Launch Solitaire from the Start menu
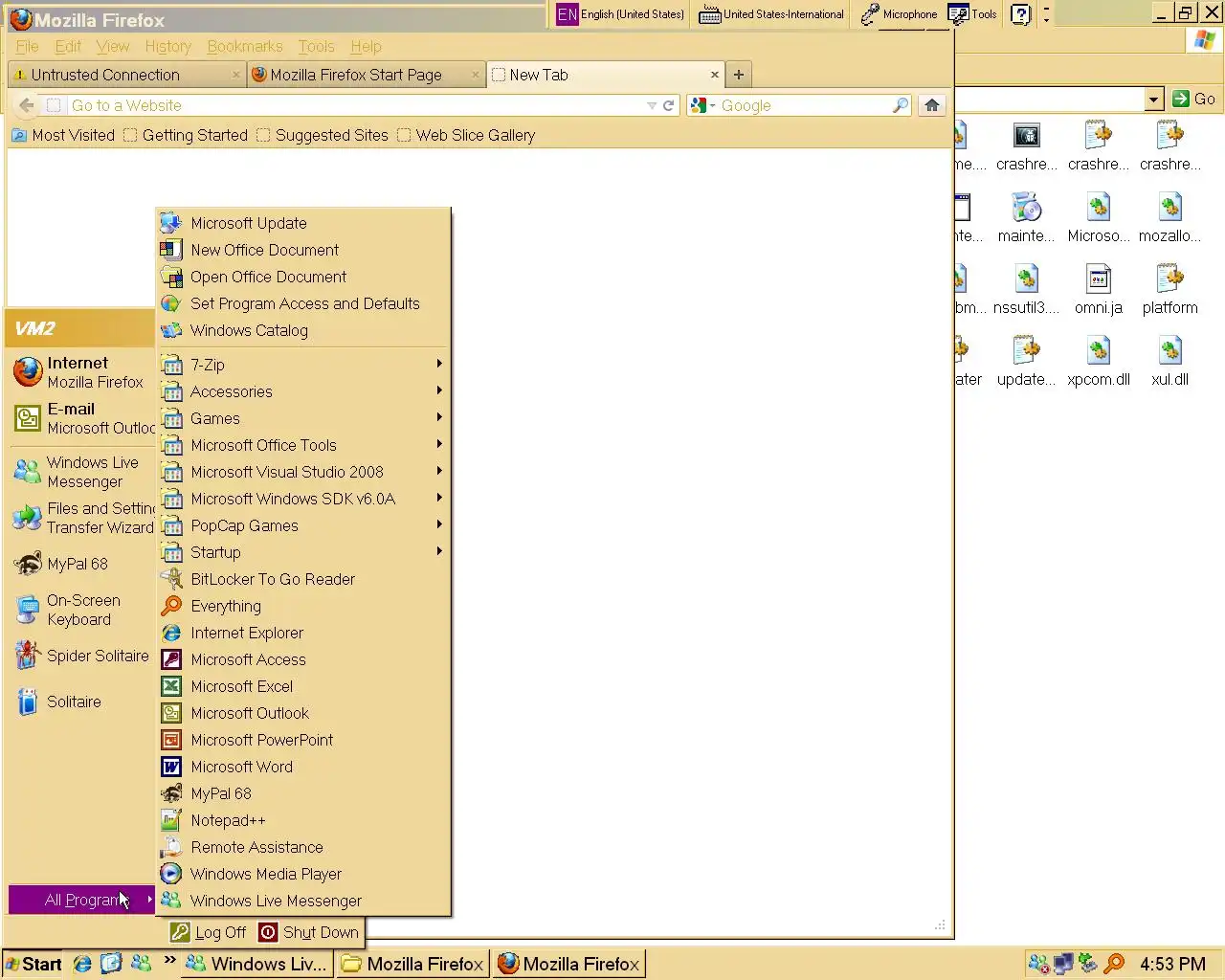This screenshot has height=980, width=1225. pos(81,702)
